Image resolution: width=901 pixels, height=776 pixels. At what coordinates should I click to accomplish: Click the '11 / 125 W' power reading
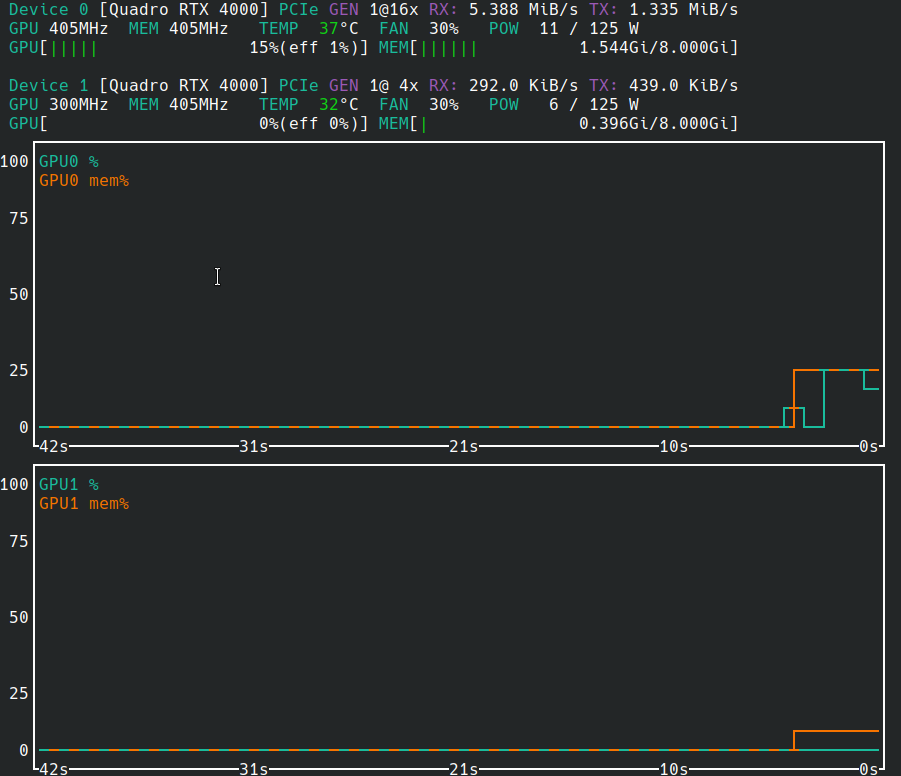588,29
